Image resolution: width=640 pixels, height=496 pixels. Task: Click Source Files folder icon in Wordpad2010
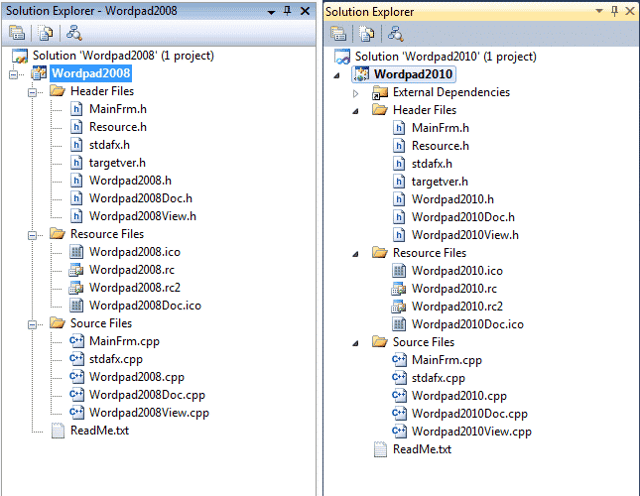coord(380,342)
